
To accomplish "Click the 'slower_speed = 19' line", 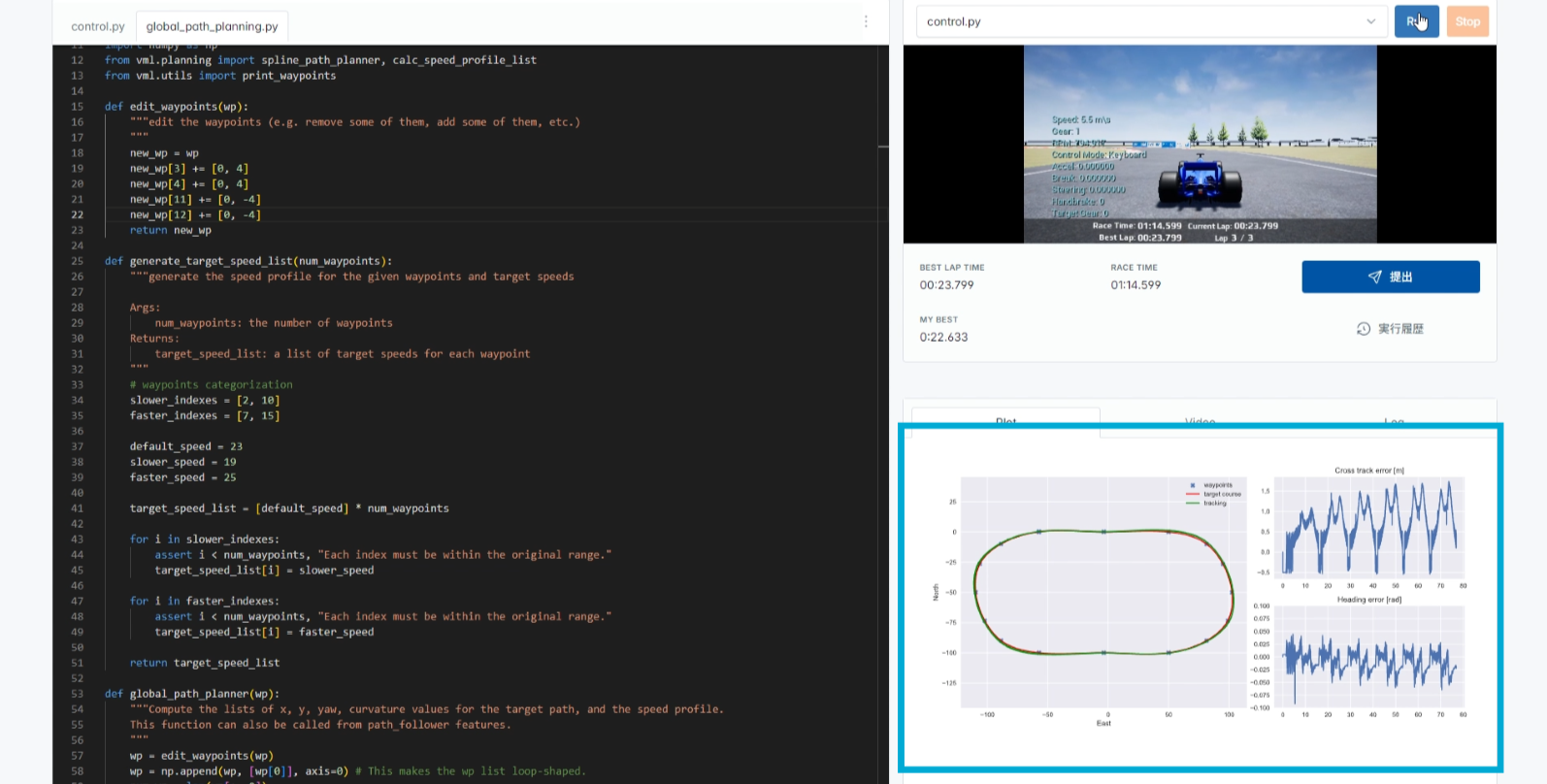I will coord(183,462).
